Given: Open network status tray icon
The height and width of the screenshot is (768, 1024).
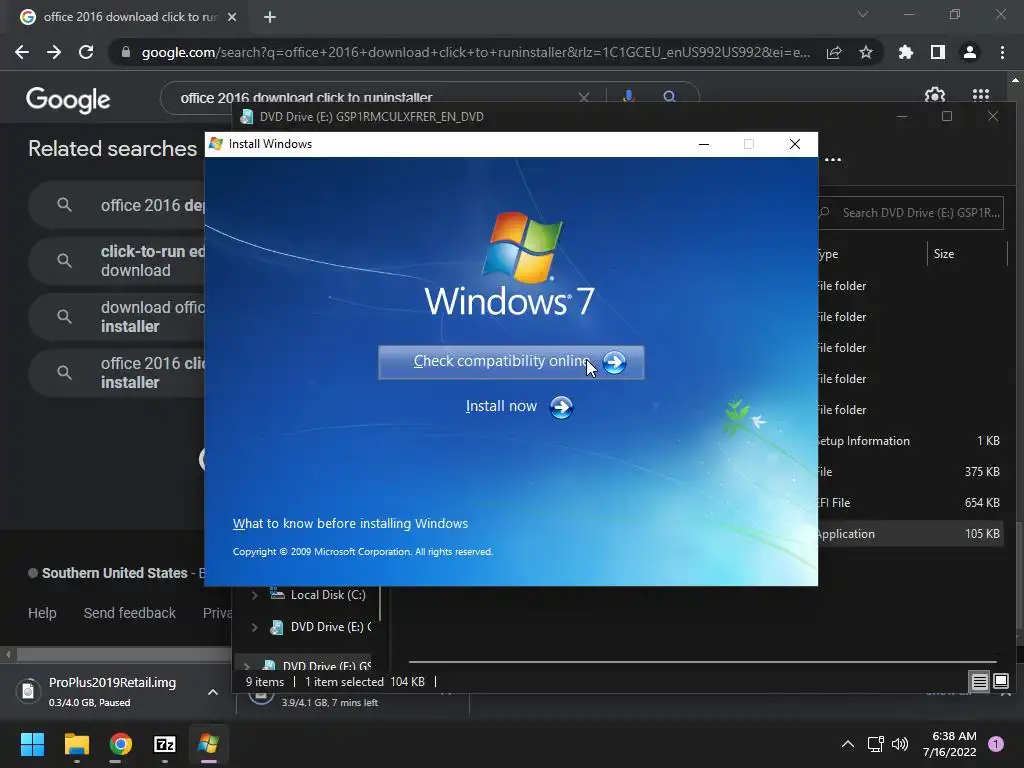Looking at the screenshot, I should click(x=875, y=744).
